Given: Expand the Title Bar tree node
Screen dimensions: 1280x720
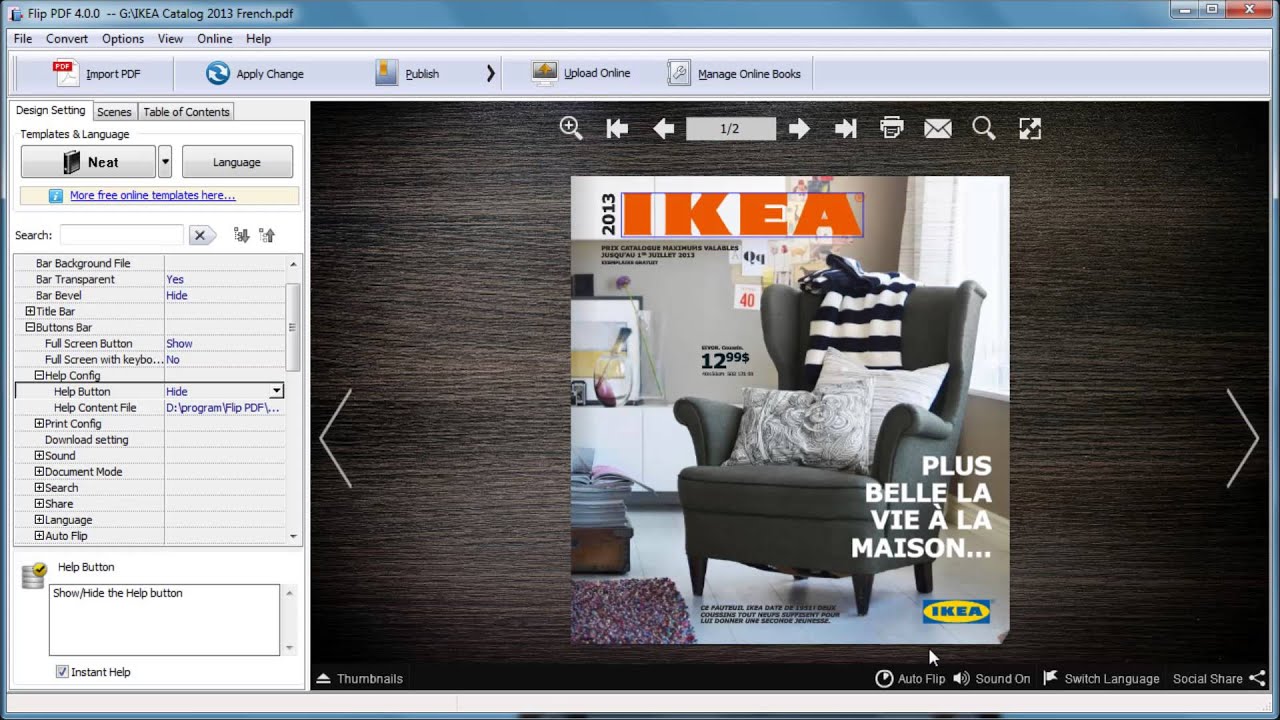Looking at the screenshot, I should pyautogui.click(x=30, y=311).
